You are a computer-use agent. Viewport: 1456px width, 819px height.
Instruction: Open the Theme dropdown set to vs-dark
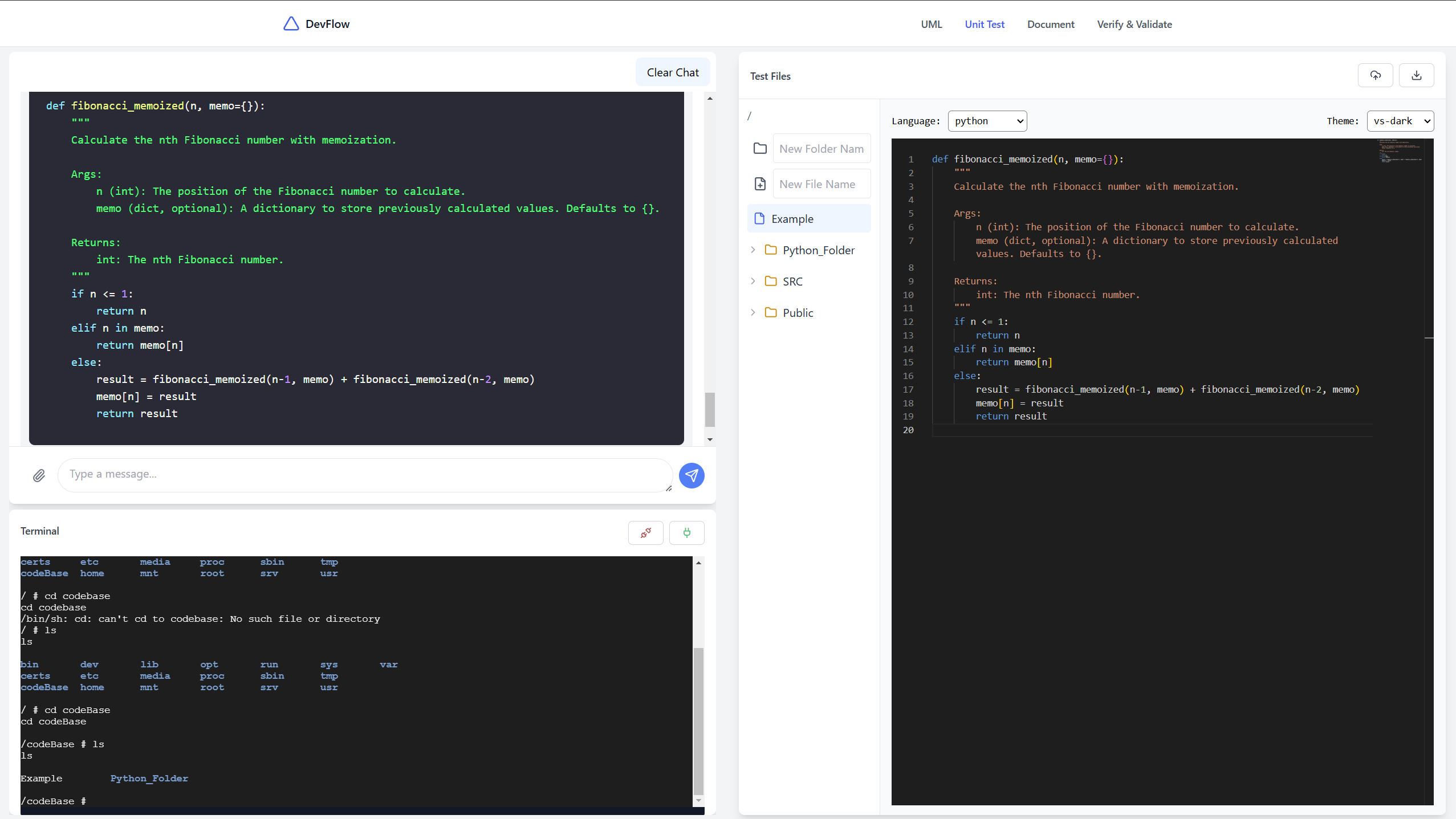(x=1400, y=121)
